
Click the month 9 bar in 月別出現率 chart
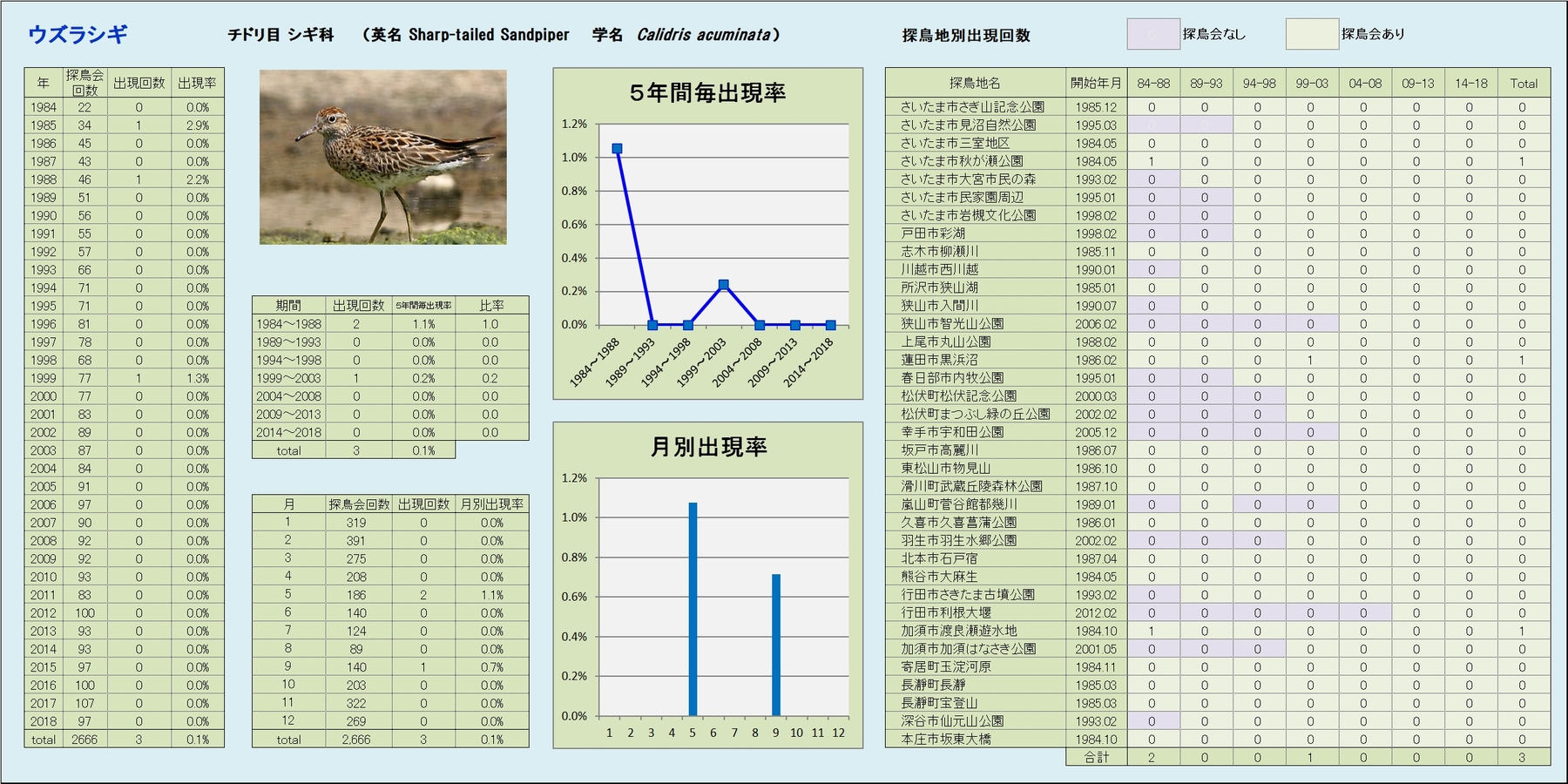pos(775,645)
